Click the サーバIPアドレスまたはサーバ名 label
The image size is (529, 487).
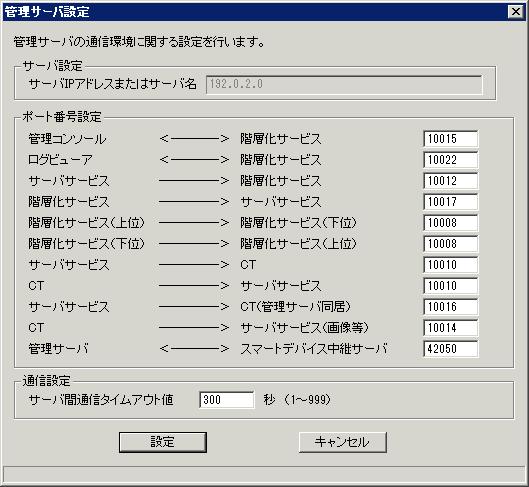[x=113, y=84]
